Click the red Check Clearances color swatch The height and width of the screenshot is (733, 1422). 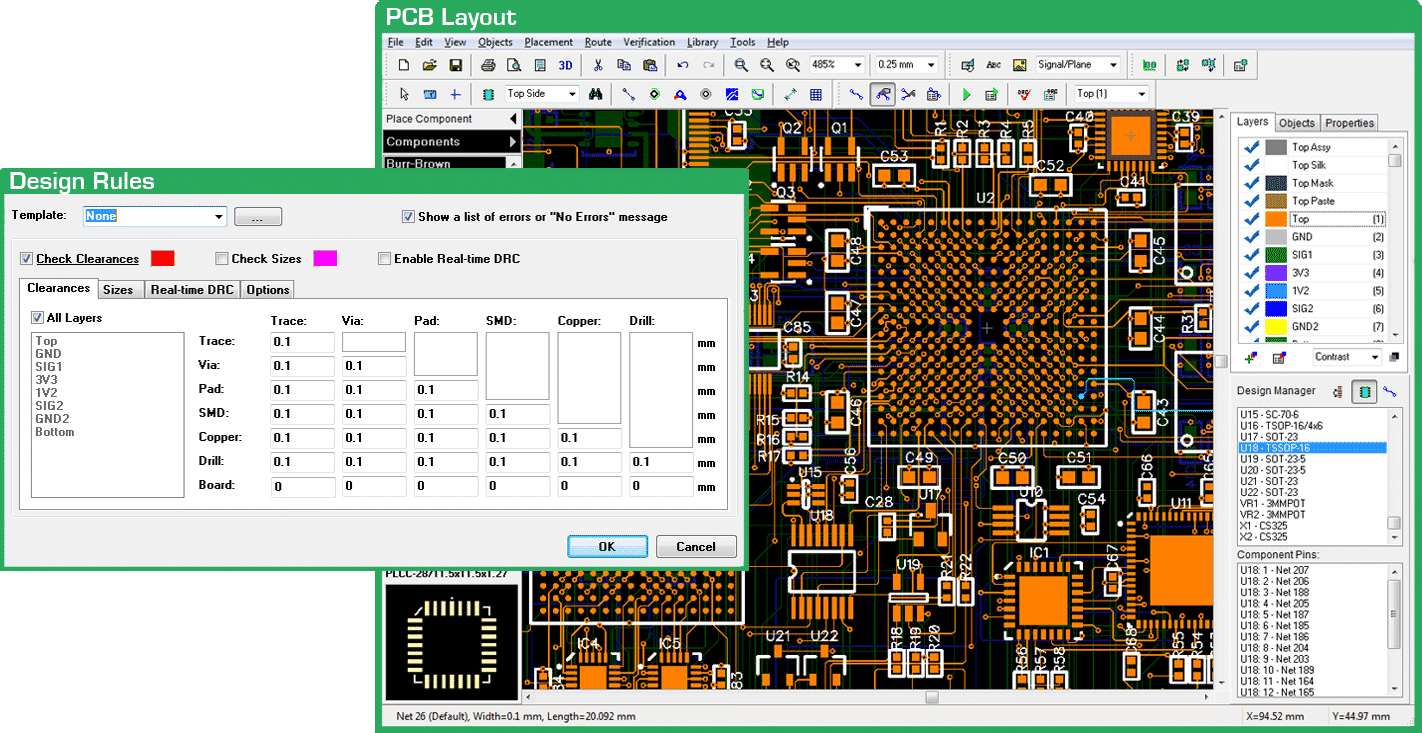click(162, 259)
